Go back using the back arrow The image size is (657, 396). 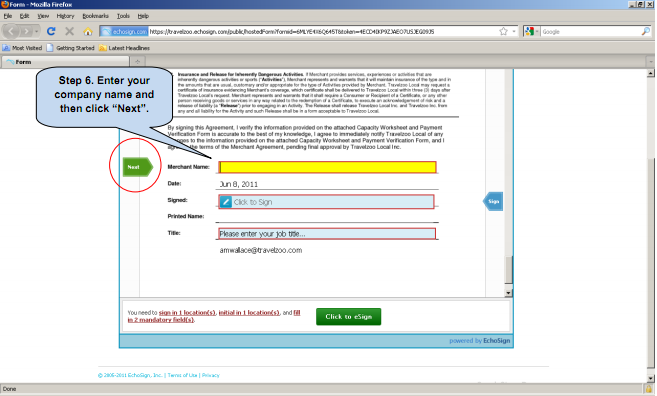pyautogui.click(x=11, y=31)
